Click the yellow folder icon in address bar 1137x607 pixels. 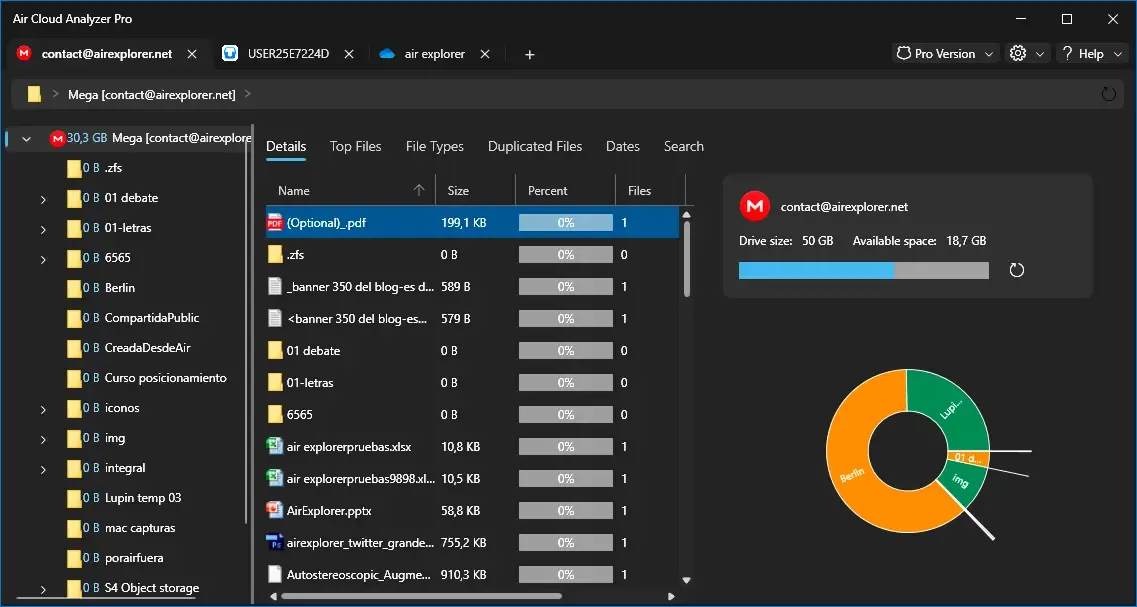tap(34, 94)
